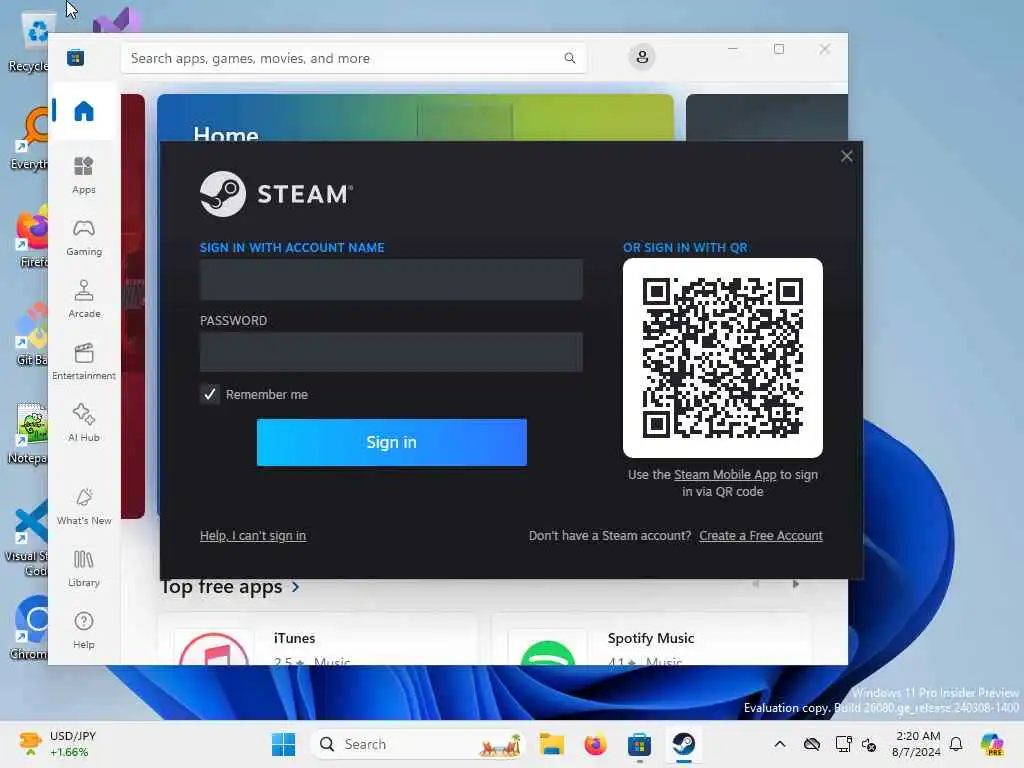Click the account name input field
The height and width of the screenshot is (768, 1024).
[391, 280]
